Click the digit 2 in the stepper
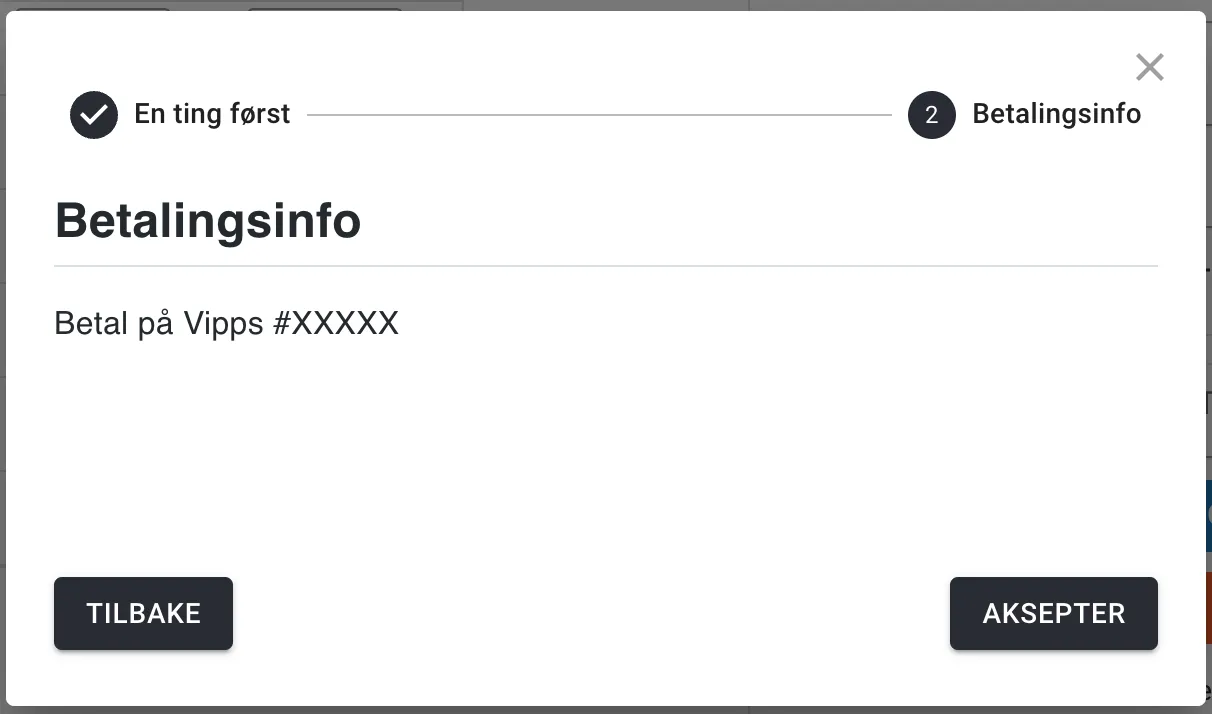Viewport: 1212px width, 714px height. (x=932, y=115)
